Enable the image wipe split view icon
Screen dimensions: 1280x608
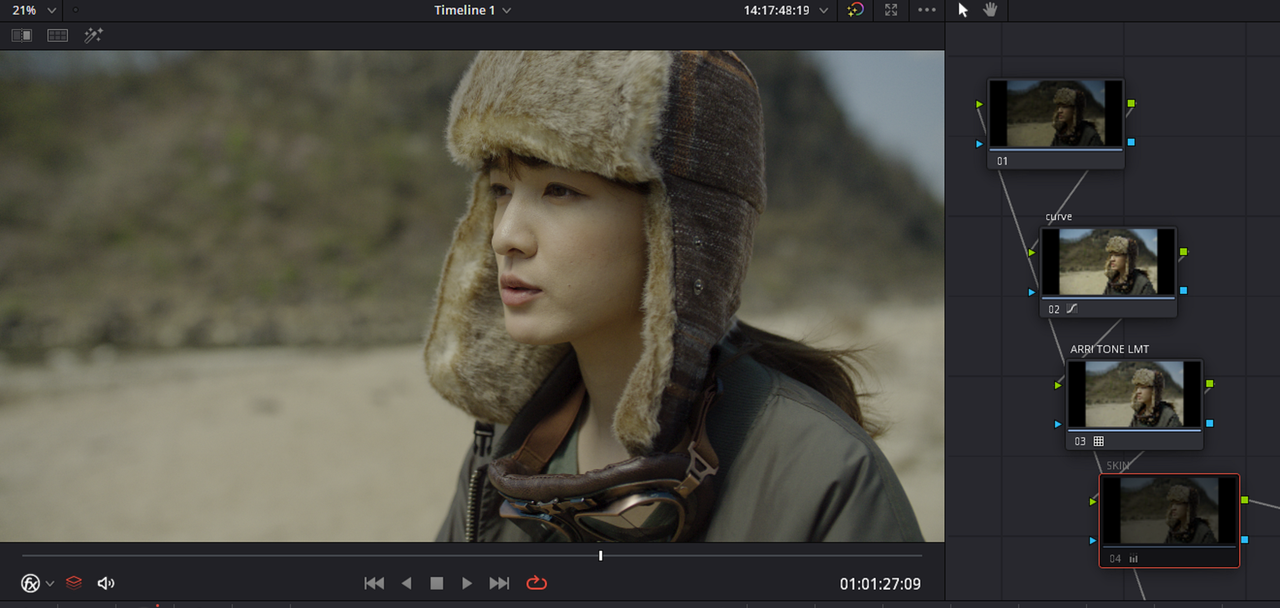coord(21,35)
